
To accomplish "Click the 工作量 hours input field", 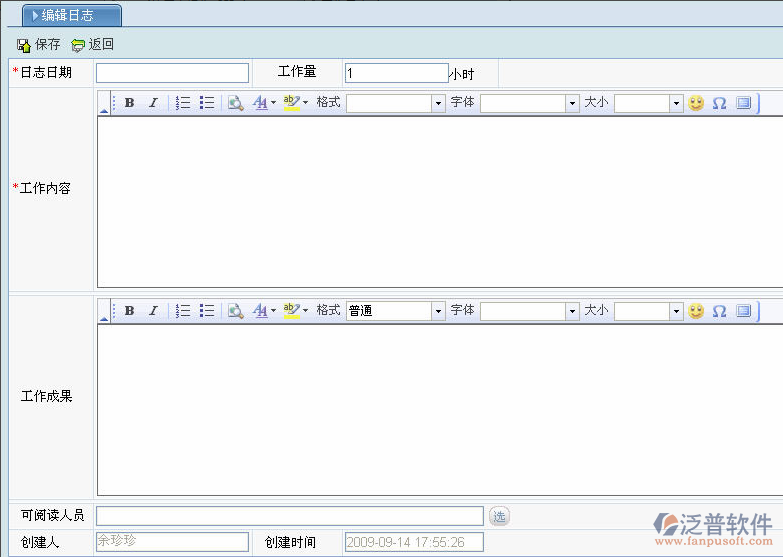I will point(396,73).
